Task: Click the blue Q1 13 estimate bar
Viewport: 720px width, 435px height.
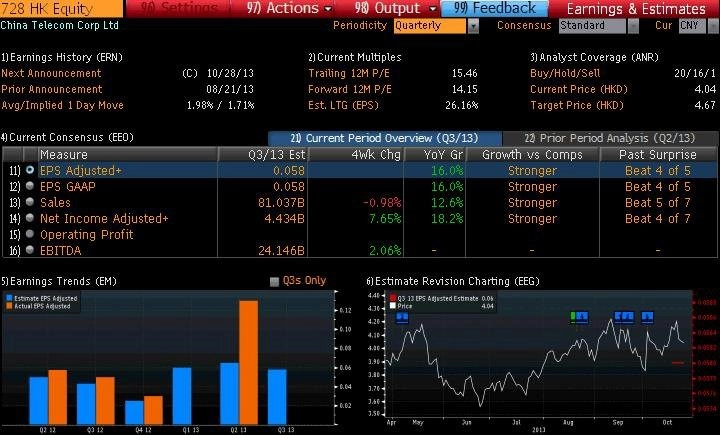Action: point(182,395)
